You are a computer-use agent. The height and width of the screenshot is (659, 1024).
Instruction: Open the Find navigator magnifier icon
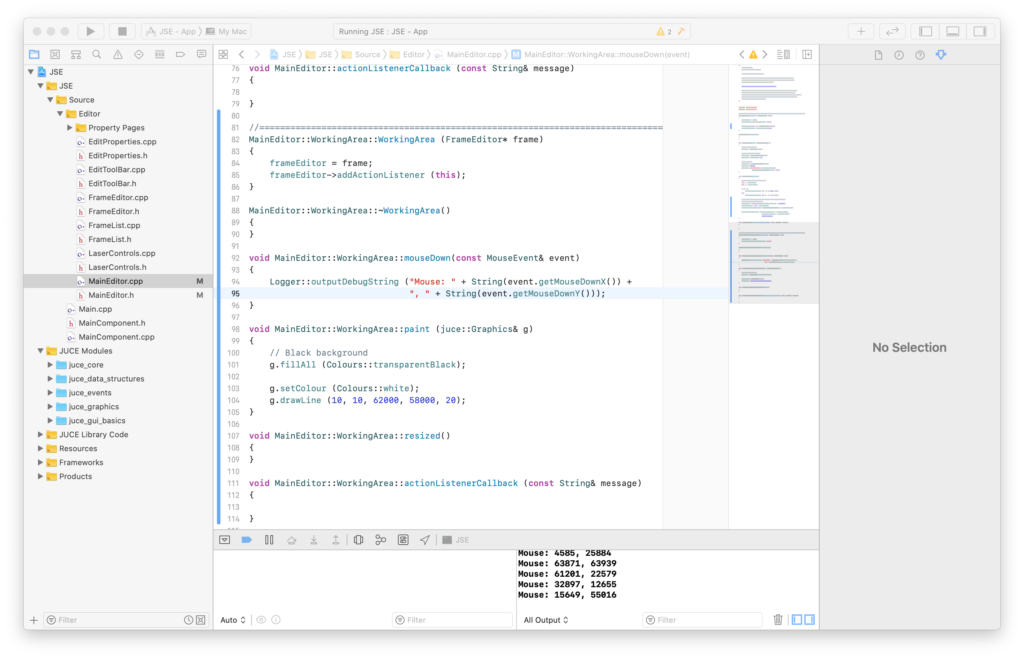97,54
